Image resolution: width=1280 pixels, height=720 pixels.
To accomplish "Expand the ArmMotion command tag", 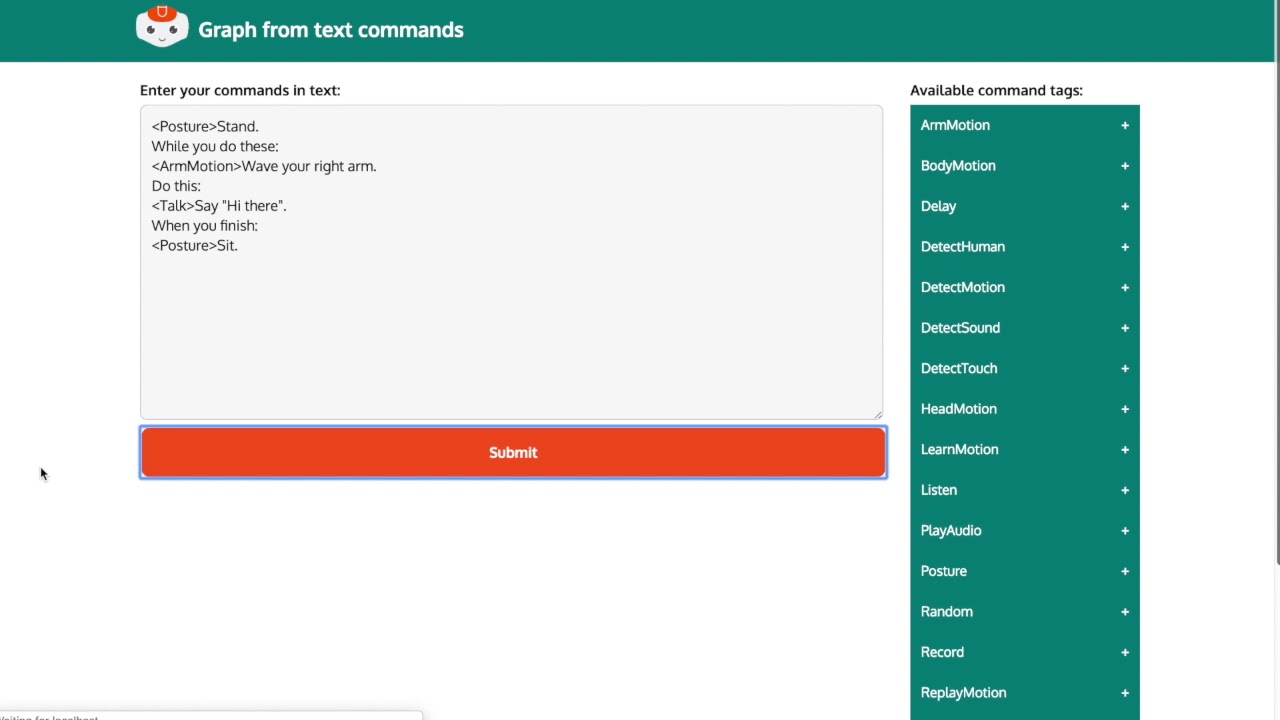I will pyautogui.click(x=1025, y=125).
